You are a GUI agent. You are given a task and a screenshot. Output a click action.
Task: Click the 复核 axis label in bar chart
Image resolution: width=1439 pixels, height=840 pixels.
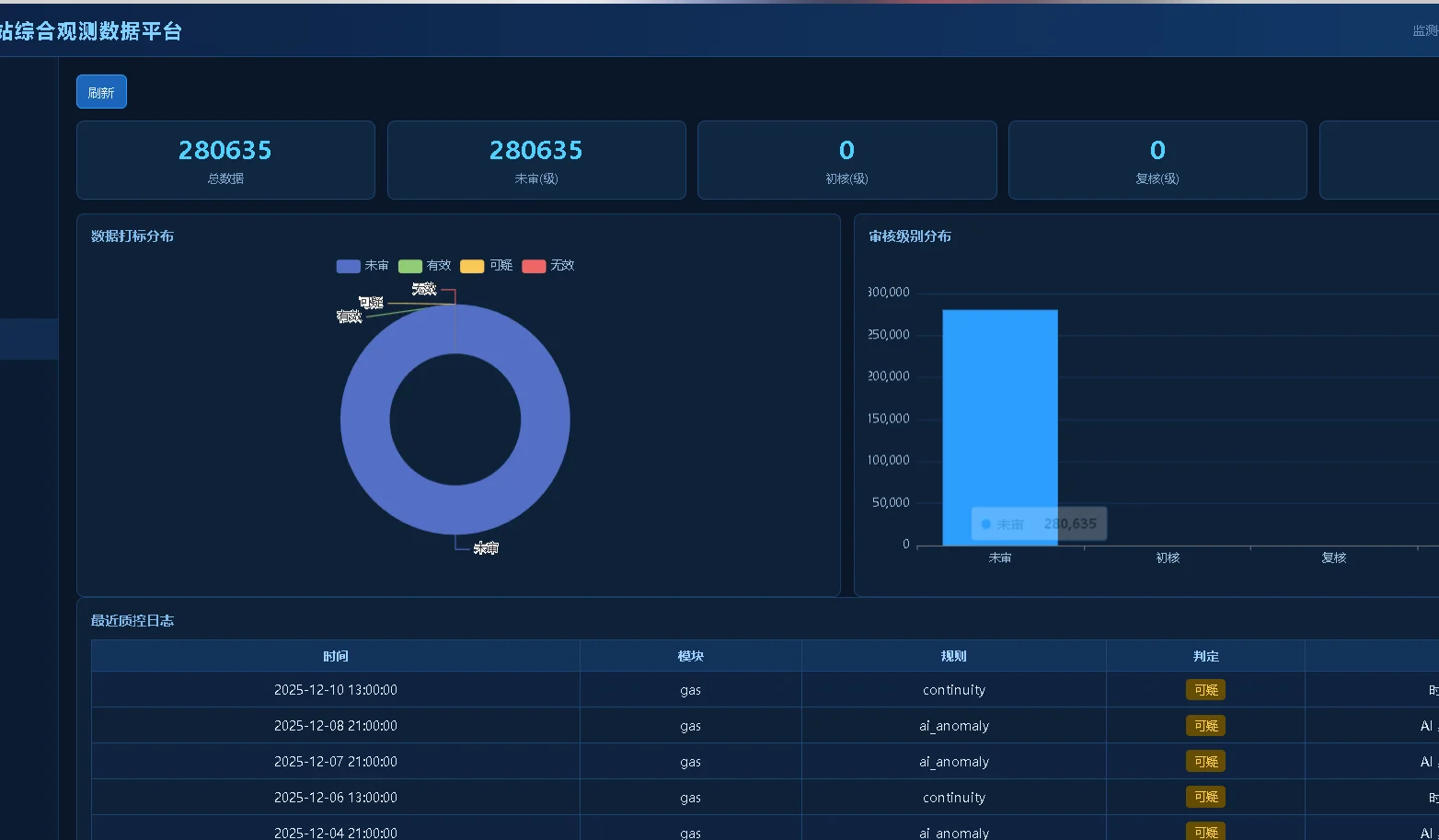pyautogui.click(x=1334, y=558)
